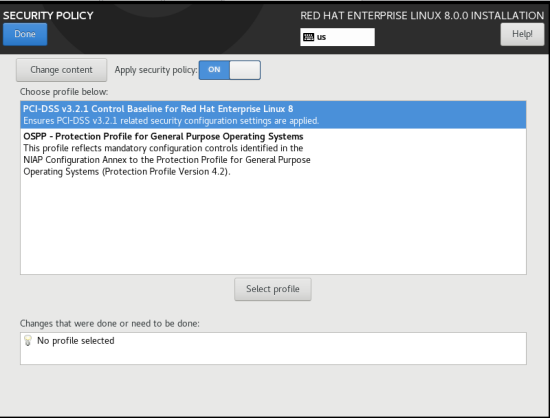This screenshot has height=418, width=550.
Task: Click the keyboard layout icon
Action: coord(308,37)
